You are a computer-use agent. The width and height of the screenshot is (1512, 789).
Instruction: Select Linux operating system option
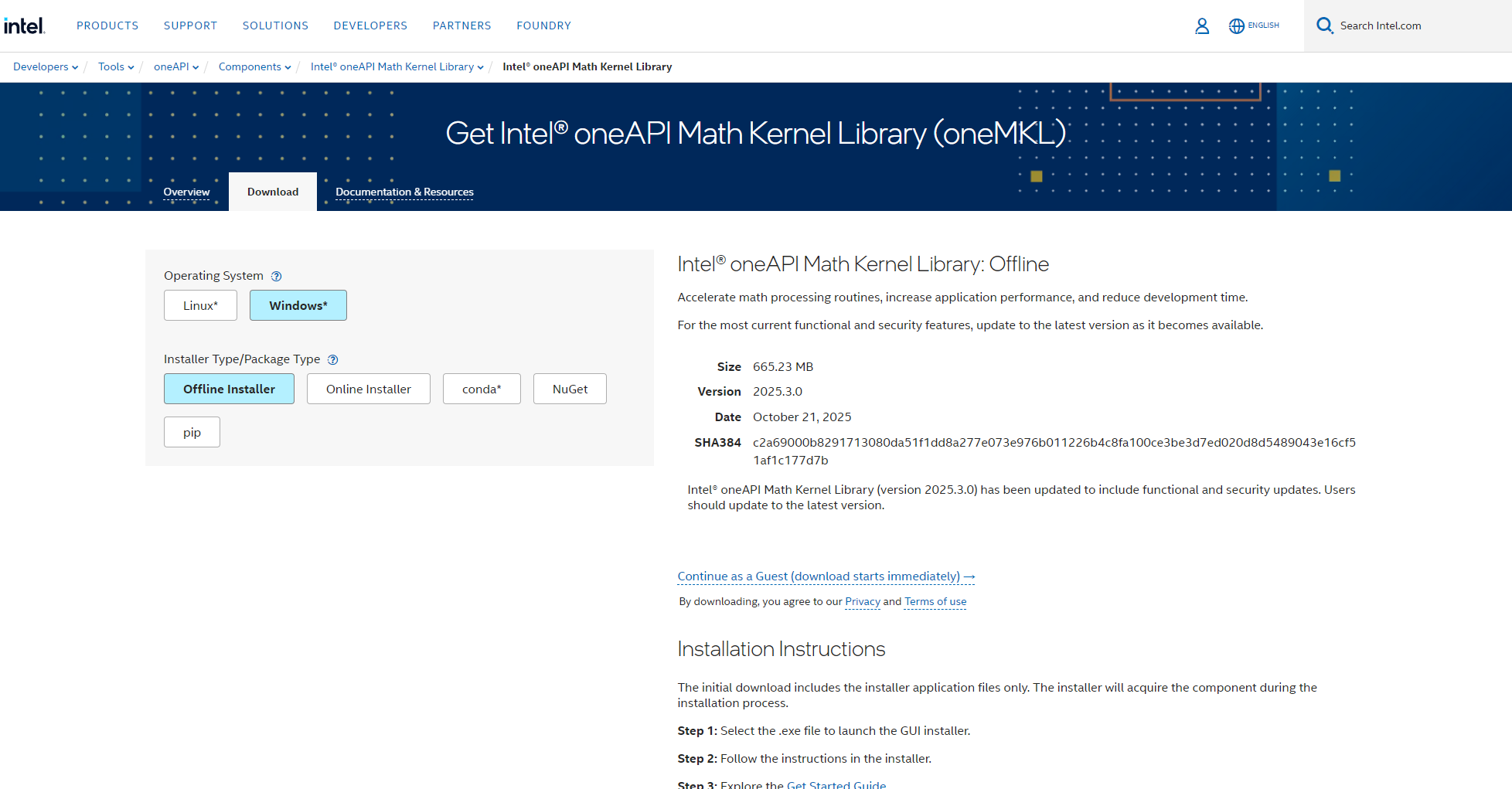[x=200, y=305]
